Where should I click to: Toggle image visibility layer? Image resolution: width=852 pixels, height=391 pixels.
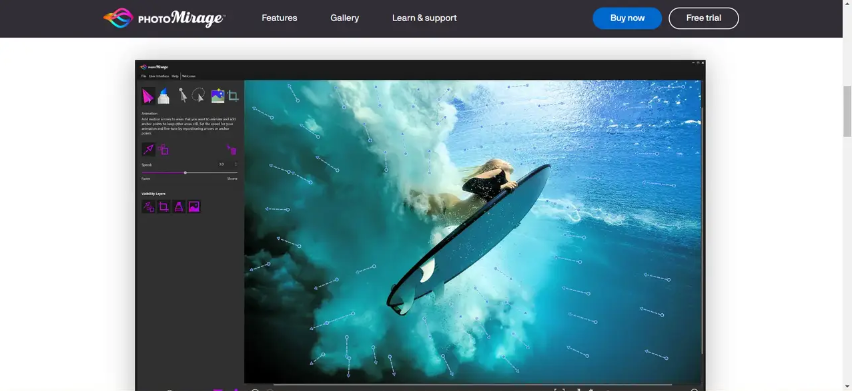(x=194, y=206)
